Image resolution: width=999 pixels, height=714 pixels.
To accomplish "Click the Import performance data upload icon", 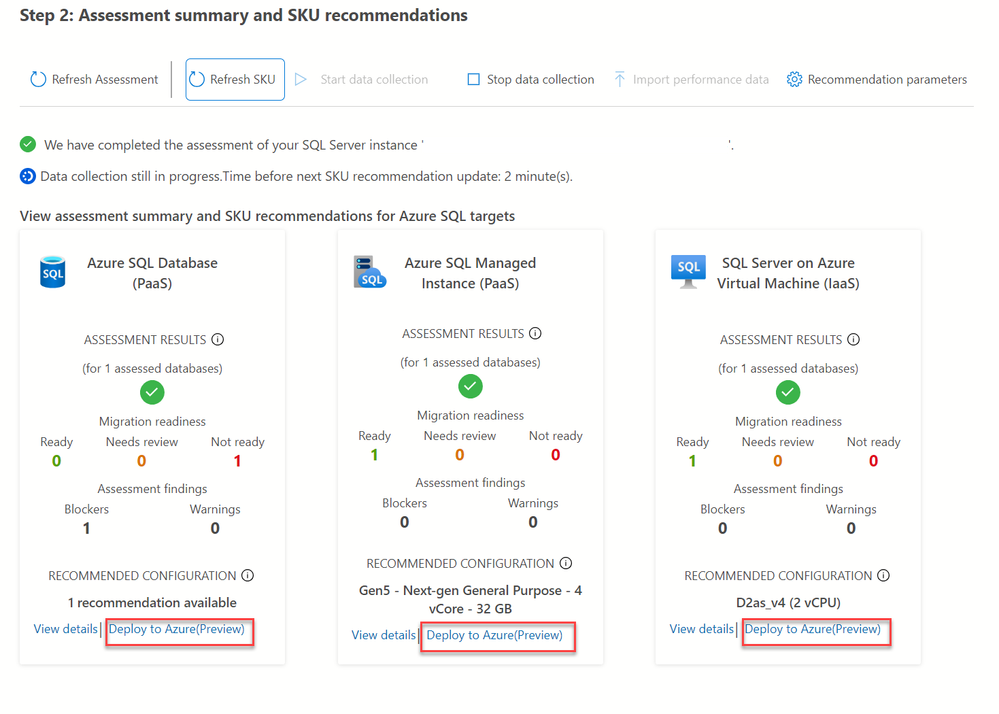I will point(619,79).
